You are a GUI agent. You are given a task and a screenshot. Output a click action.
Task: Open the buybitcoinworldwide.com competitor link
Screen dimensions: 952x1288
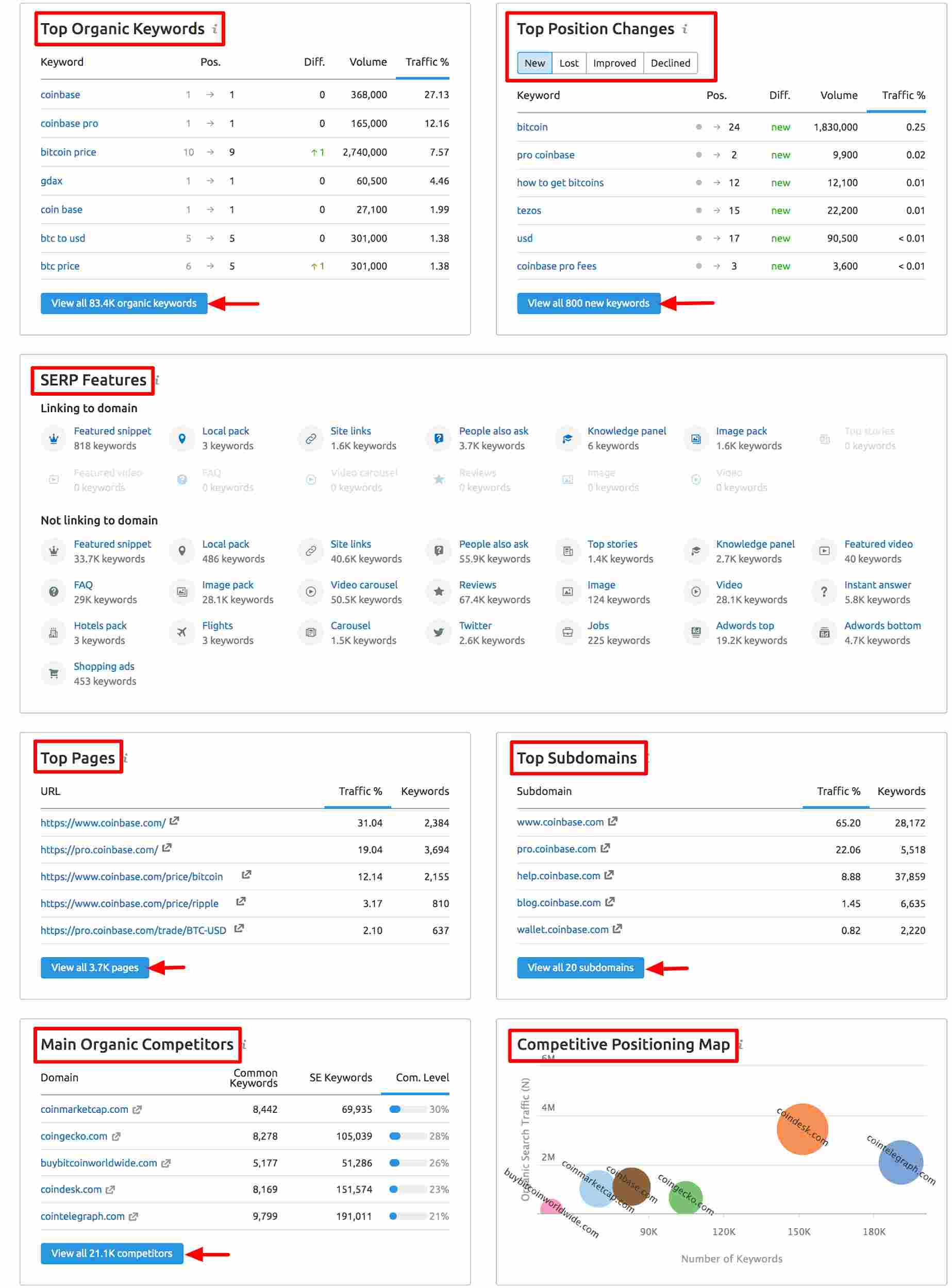pos(98,1163)
